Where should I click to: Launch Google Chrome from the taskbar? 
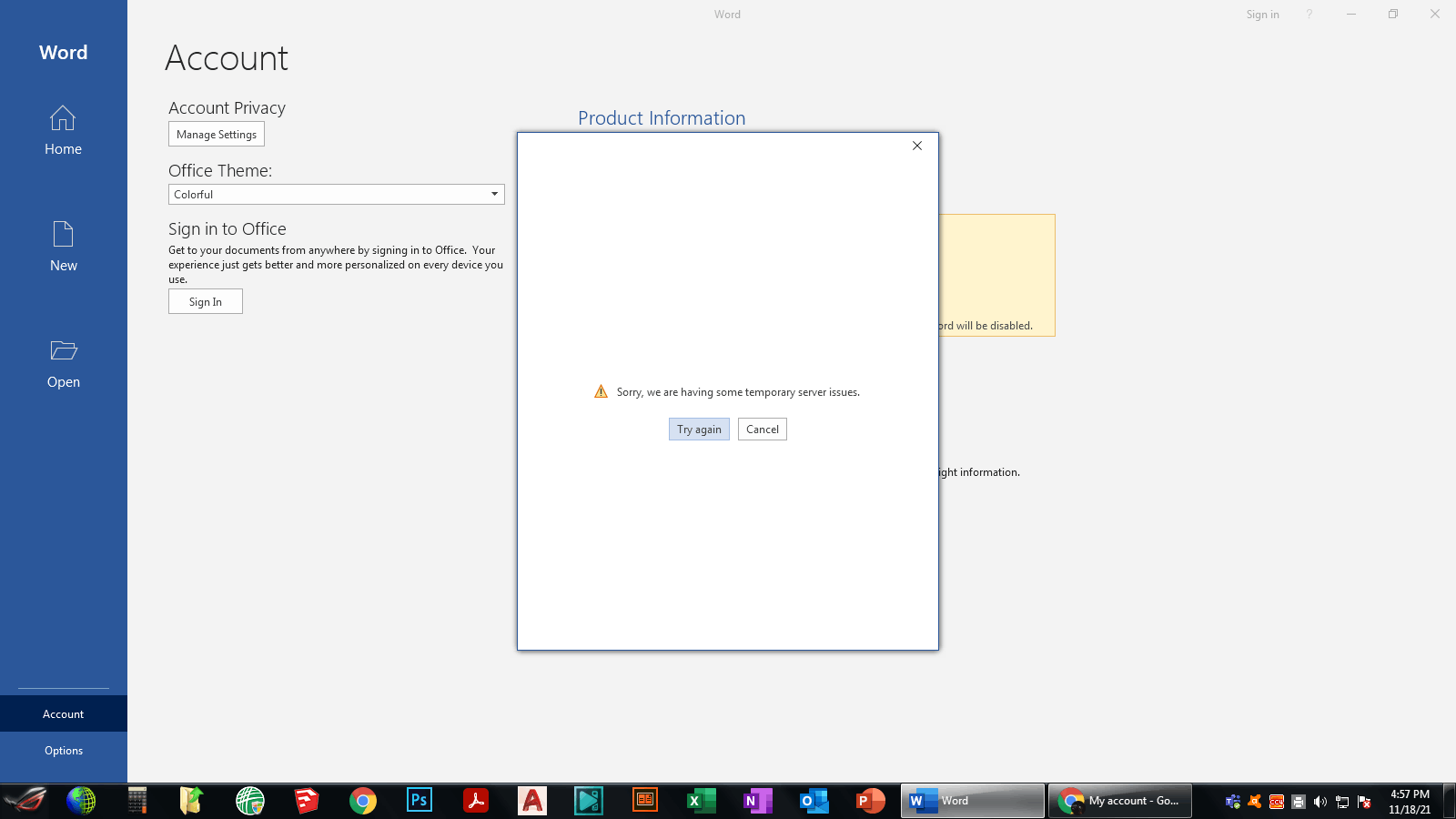click(363, 801)
